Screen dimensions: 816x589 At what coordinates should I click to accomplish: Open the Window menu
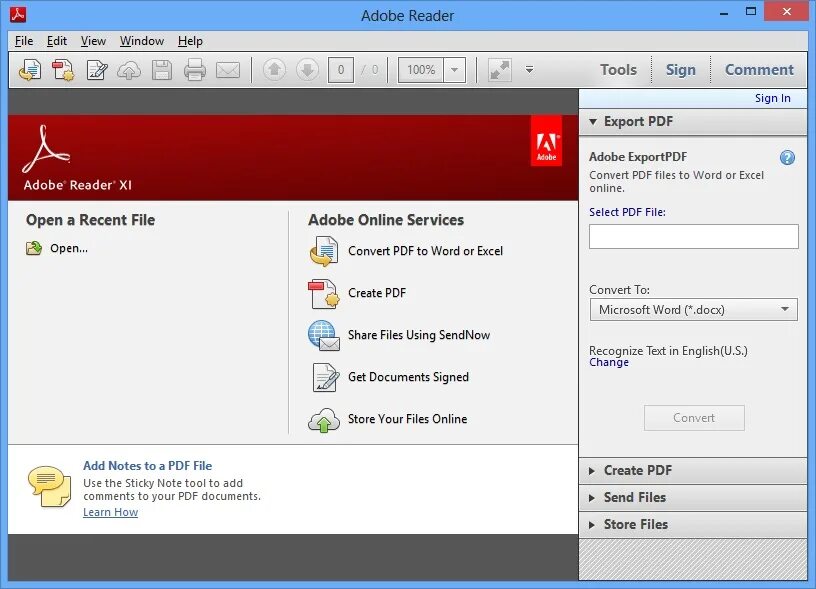[x=142, y=41]
